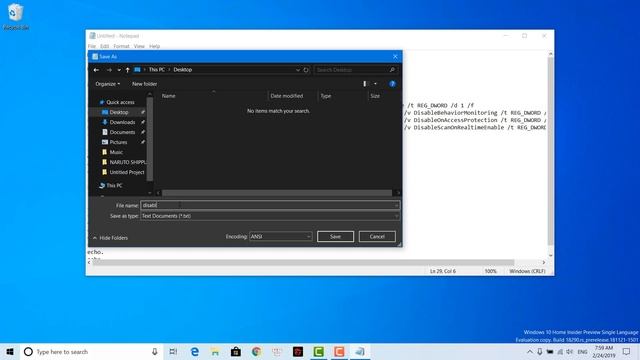The image size is (640, 360).
Task: Open Notepad Edit menu
Action: (104, 46)
